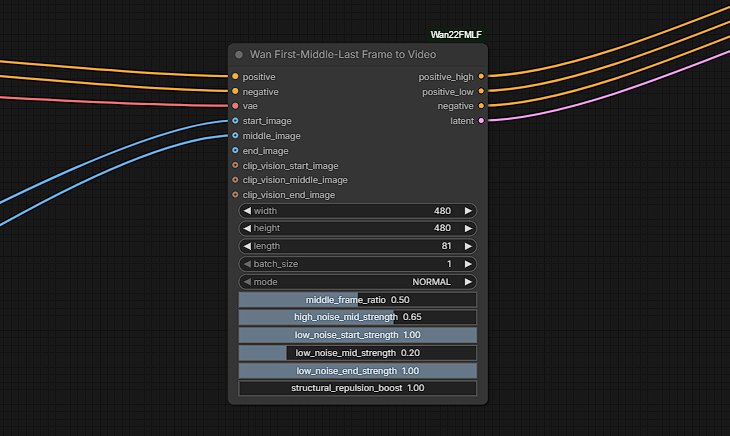Click the clip_vision_middle_image input socket
This screenshot has width=730, height=436.
click(235, 180)
